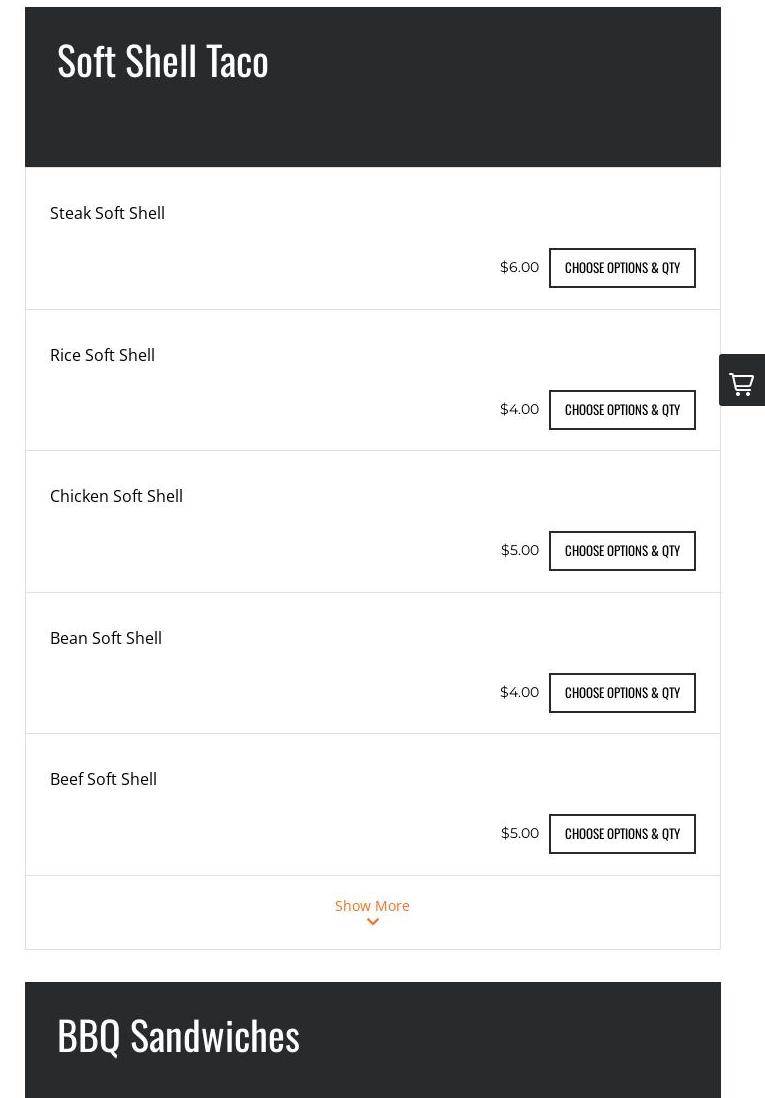
Task: Select the Beef Soft Shell item name
Action: coord(104,779)
